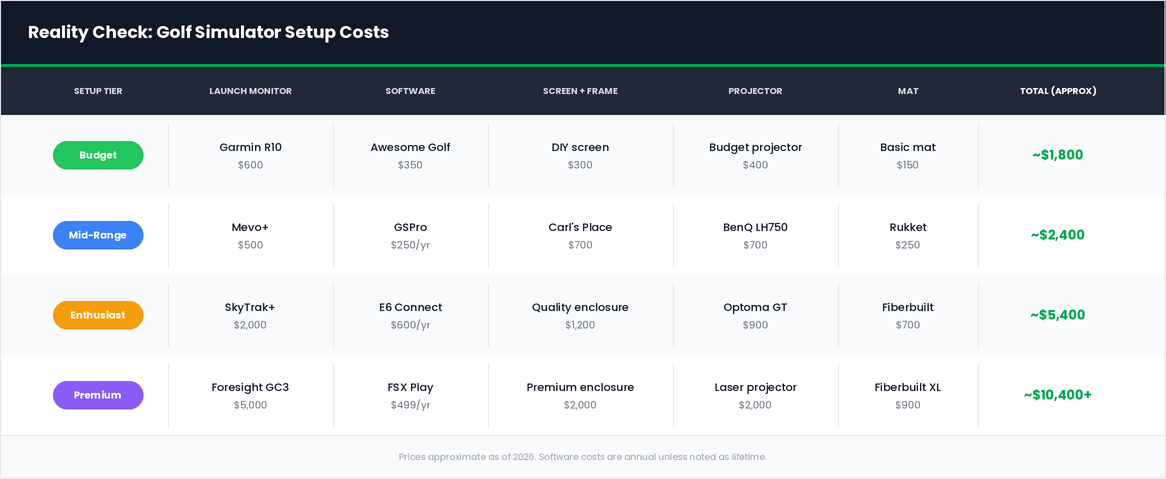Image resolution: width=1166 pixels, height=479 pixels.
Task: Click the Setup Tier column header
Action: [98, 91]
